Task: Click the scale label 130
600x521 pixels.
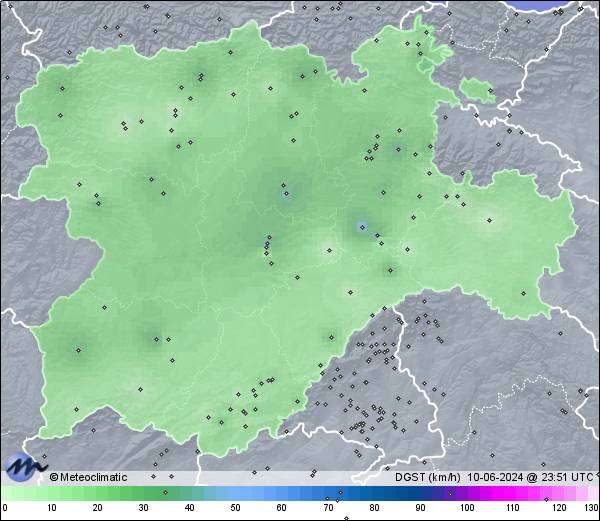Action: tap(592, 508)
